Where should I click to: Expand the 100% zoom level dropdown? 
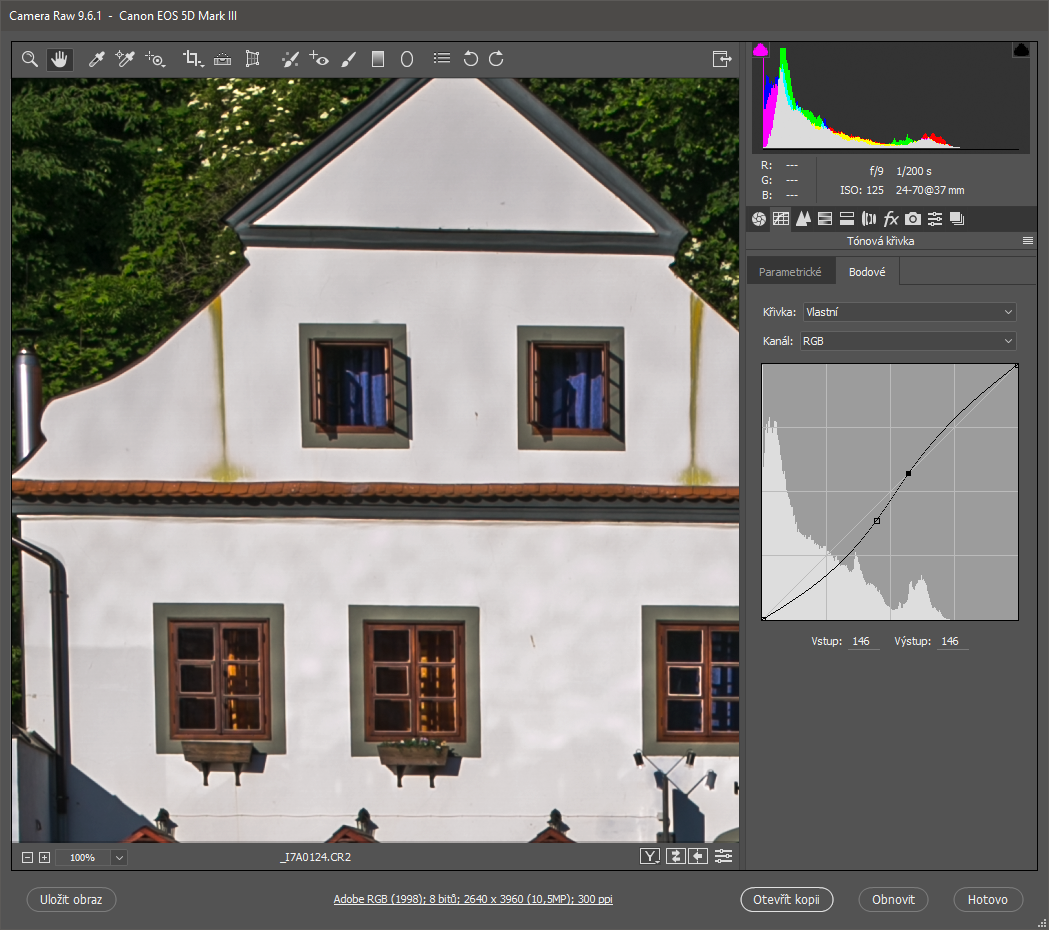click(120, 857)
